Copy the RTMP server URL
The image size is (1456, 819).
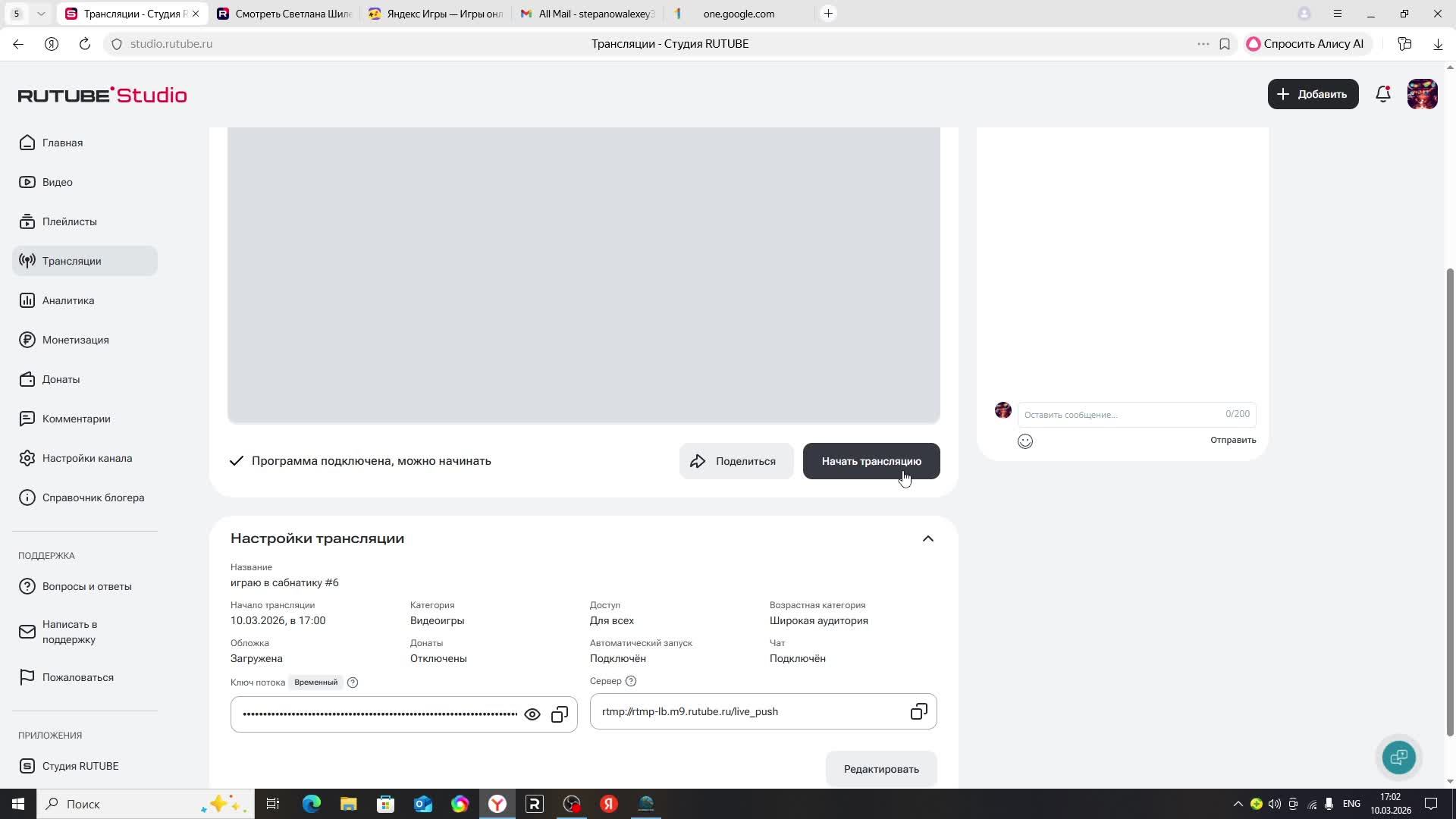pos(918,711)
